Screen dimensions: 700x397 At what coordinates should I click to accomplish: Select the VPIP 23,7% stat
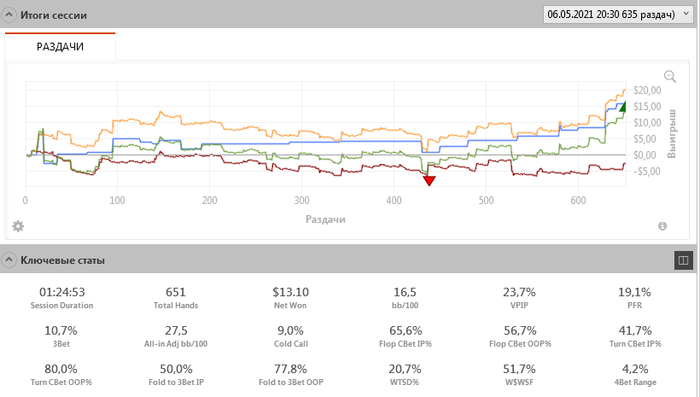[519, 297]
